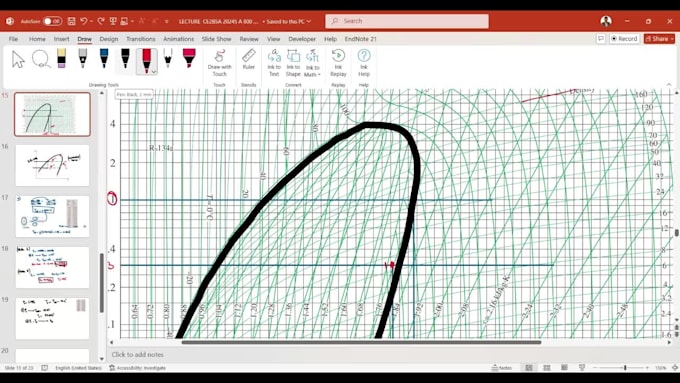Select slide 16 thumbnail
Viewport: 680px width, 383px height.
click(52, 166)
